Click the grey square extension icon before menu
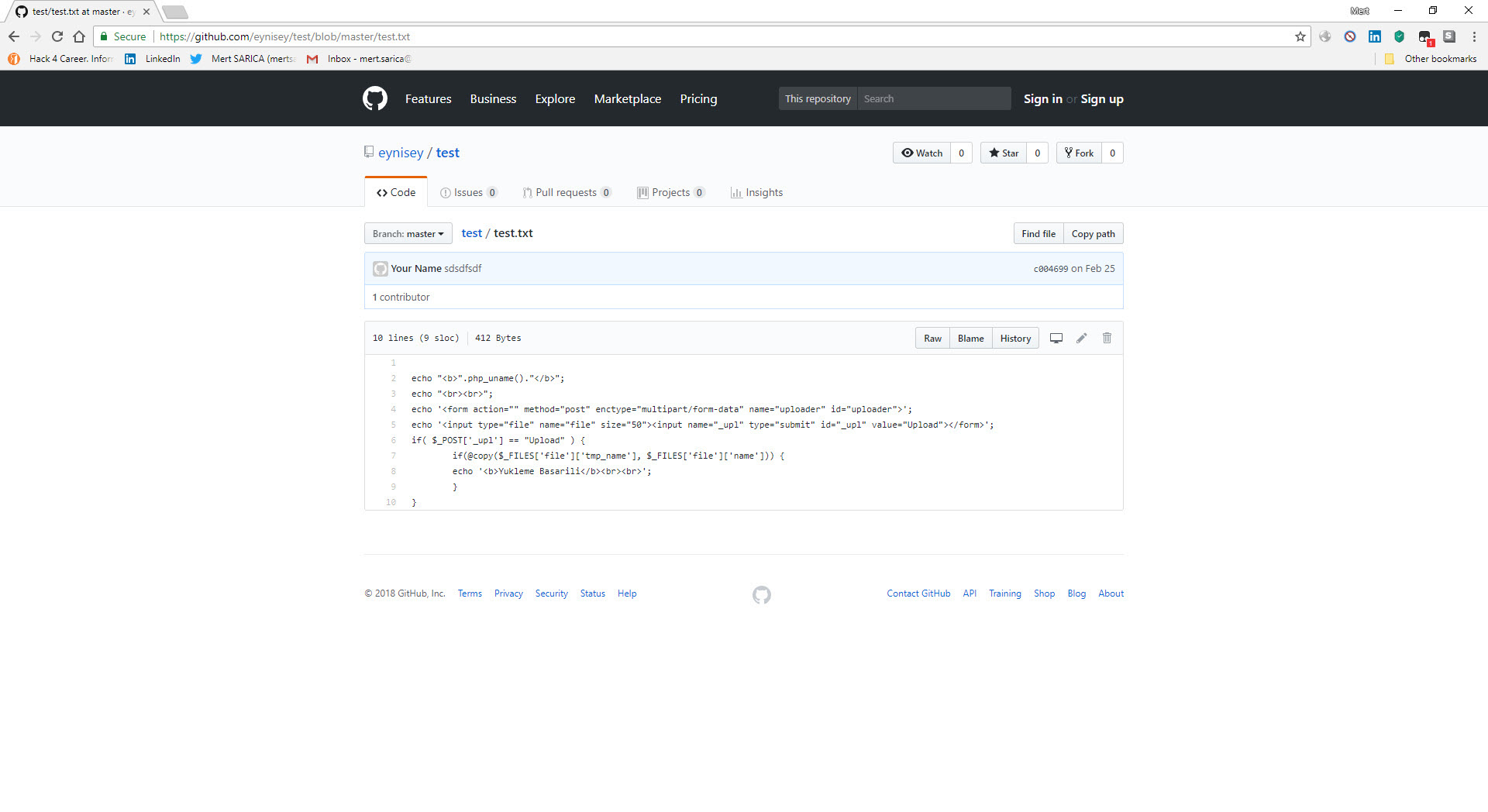The width and height of the screenshot is (1488, 812). click(x=1449, y=36)
